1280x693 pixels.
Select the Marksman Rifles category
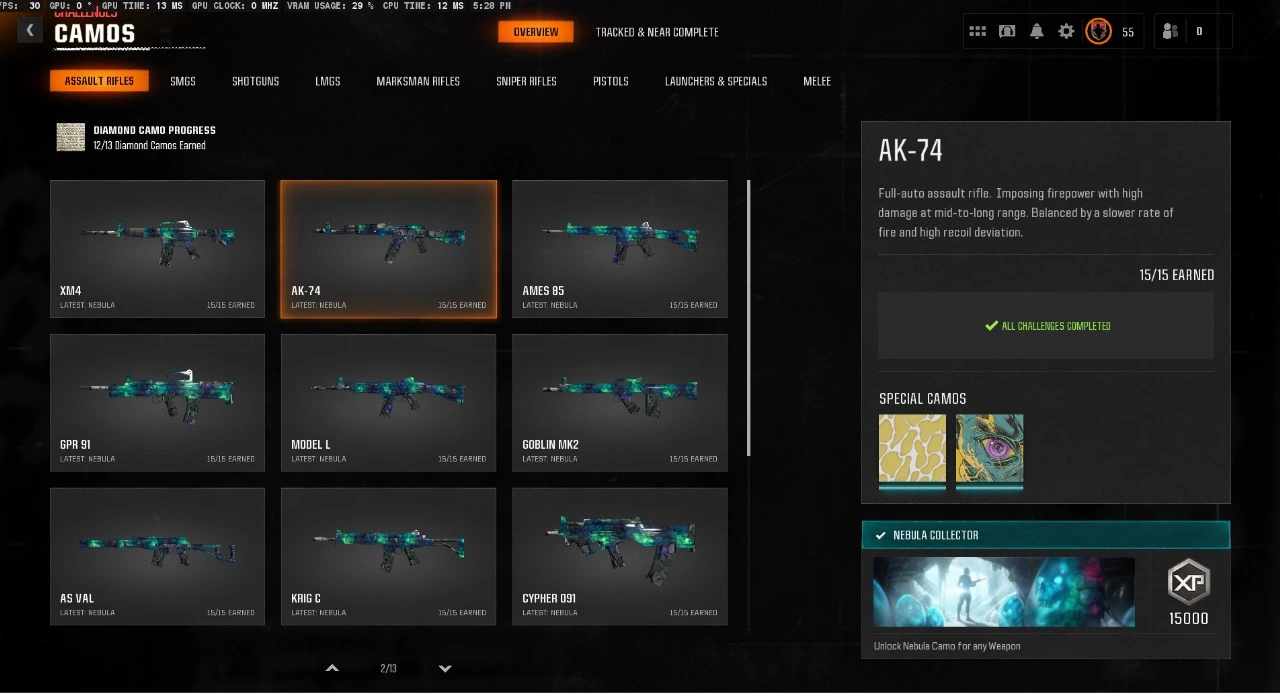click(418, 81)
